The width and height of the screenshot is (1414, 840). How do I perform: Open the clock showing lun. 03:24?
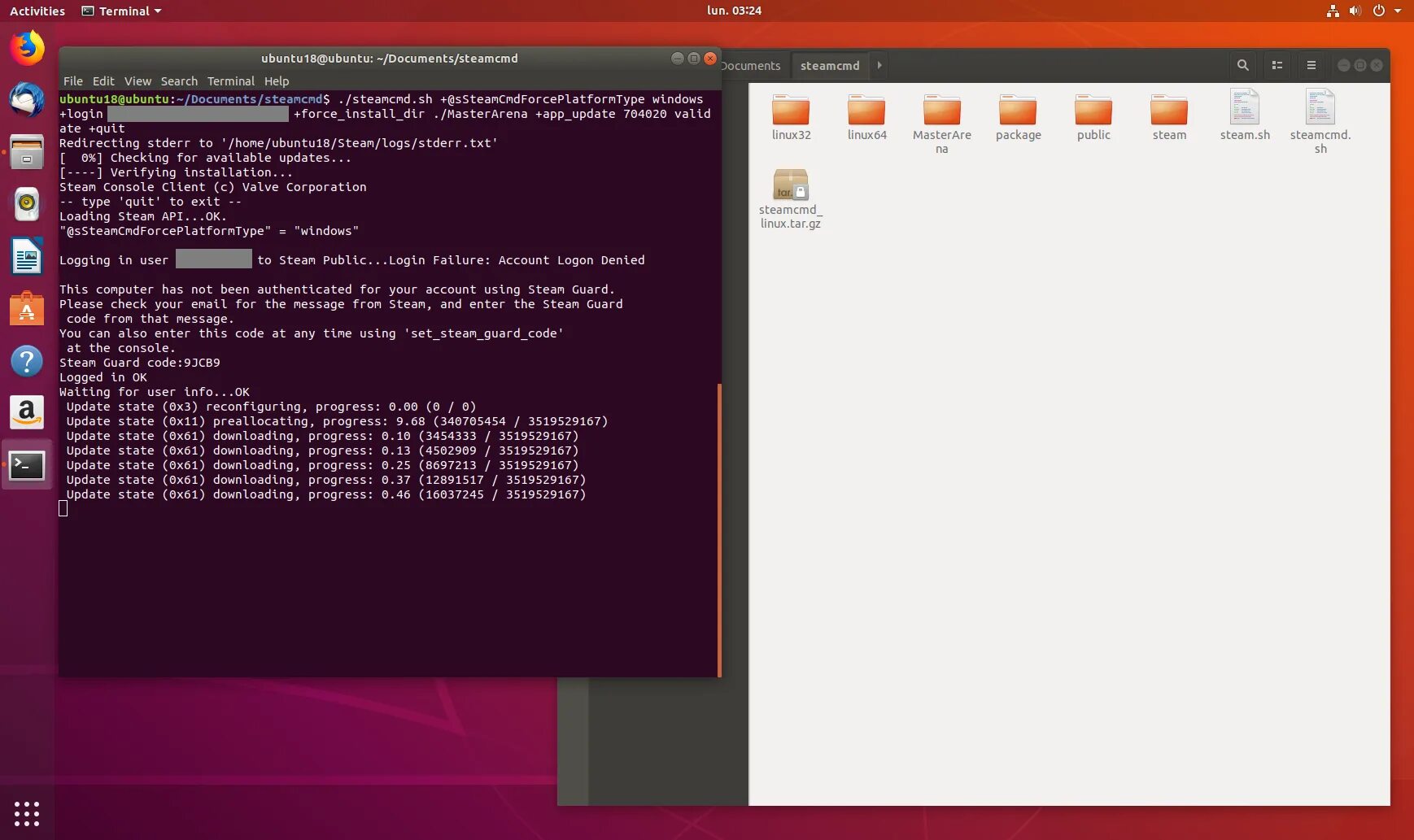click(x=734, y=11)
